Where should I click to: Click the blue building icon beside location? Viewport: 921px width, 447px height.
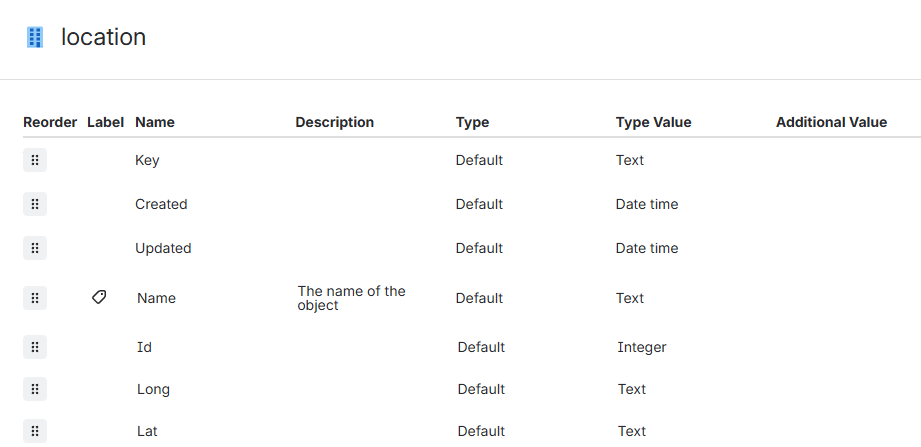coord(35,37)
